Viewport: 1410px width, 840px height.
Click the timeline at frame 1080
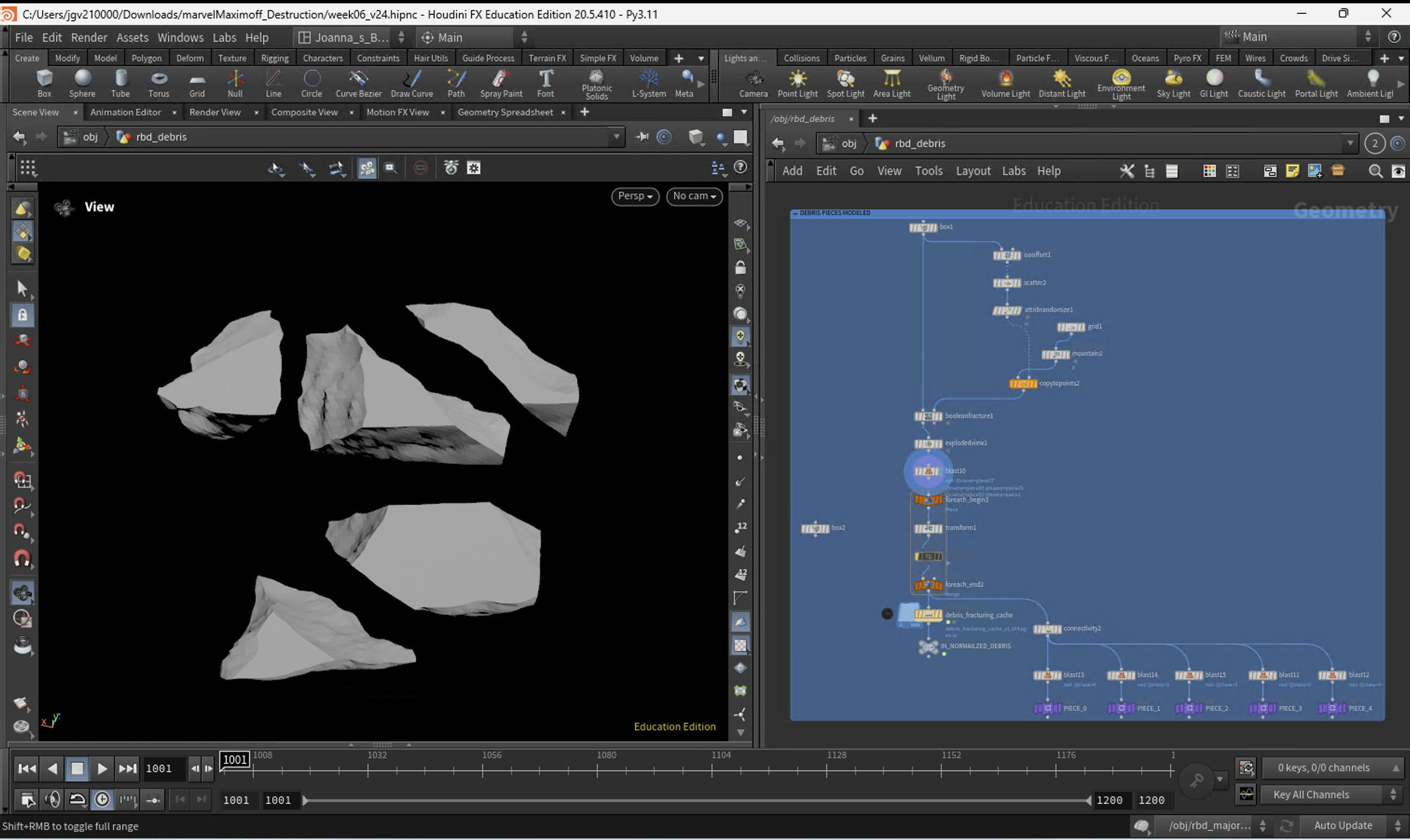pyautogui.click(x=597, y=770)
